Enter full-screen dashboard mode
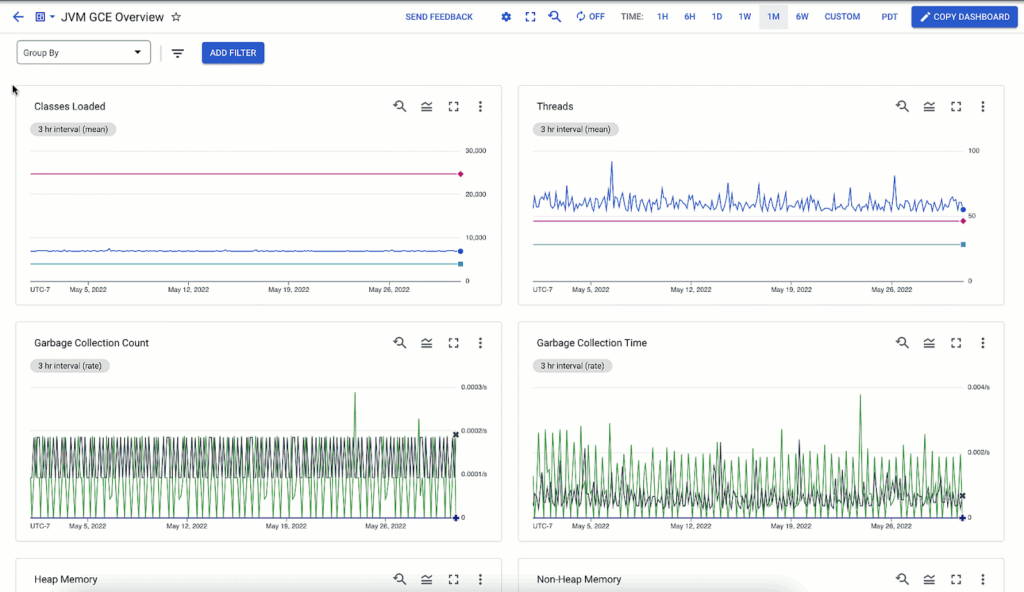 click(530, 16)
